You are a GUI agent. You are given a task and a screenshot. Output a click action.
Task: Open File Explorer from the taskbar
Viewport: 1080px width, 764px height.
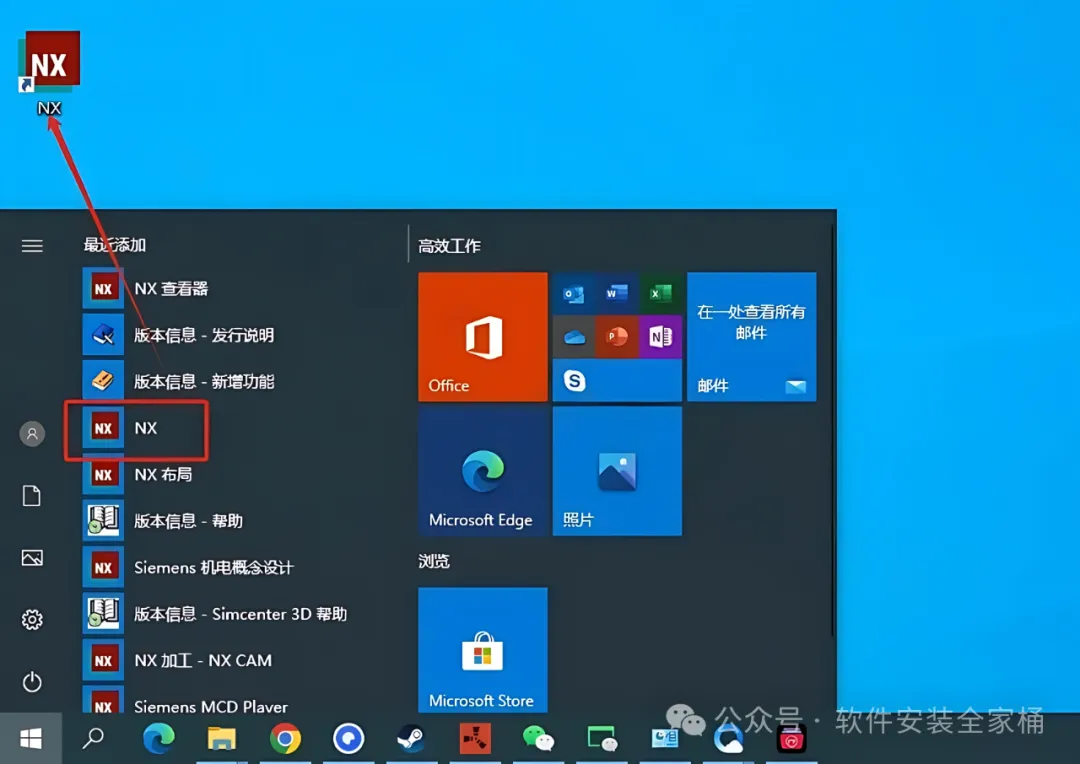click(x=222, y=739)
